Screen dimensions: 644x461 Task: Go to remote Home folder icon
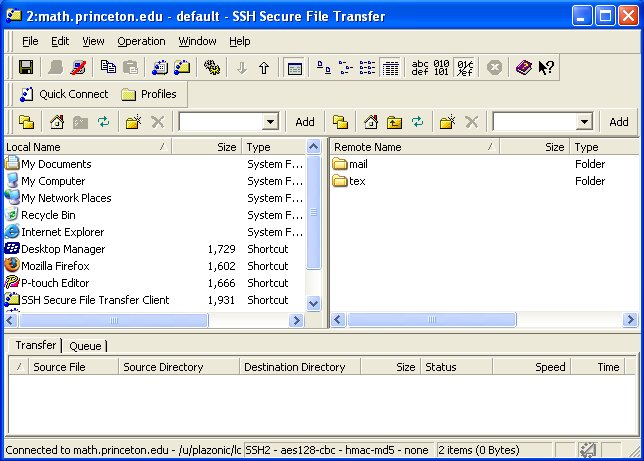coord(371,122)
